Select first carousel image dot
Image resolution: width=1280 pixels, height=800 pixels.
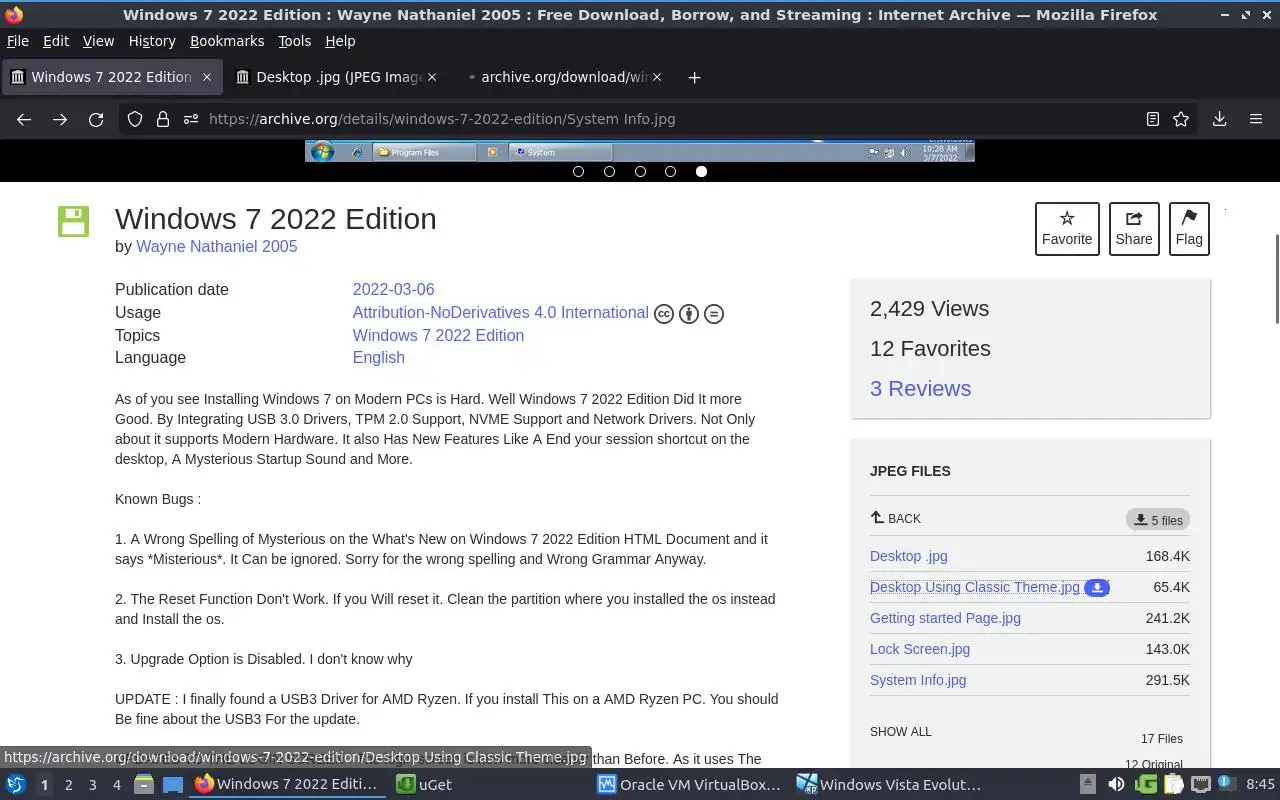pyautogui.click(x=578, y=171)
